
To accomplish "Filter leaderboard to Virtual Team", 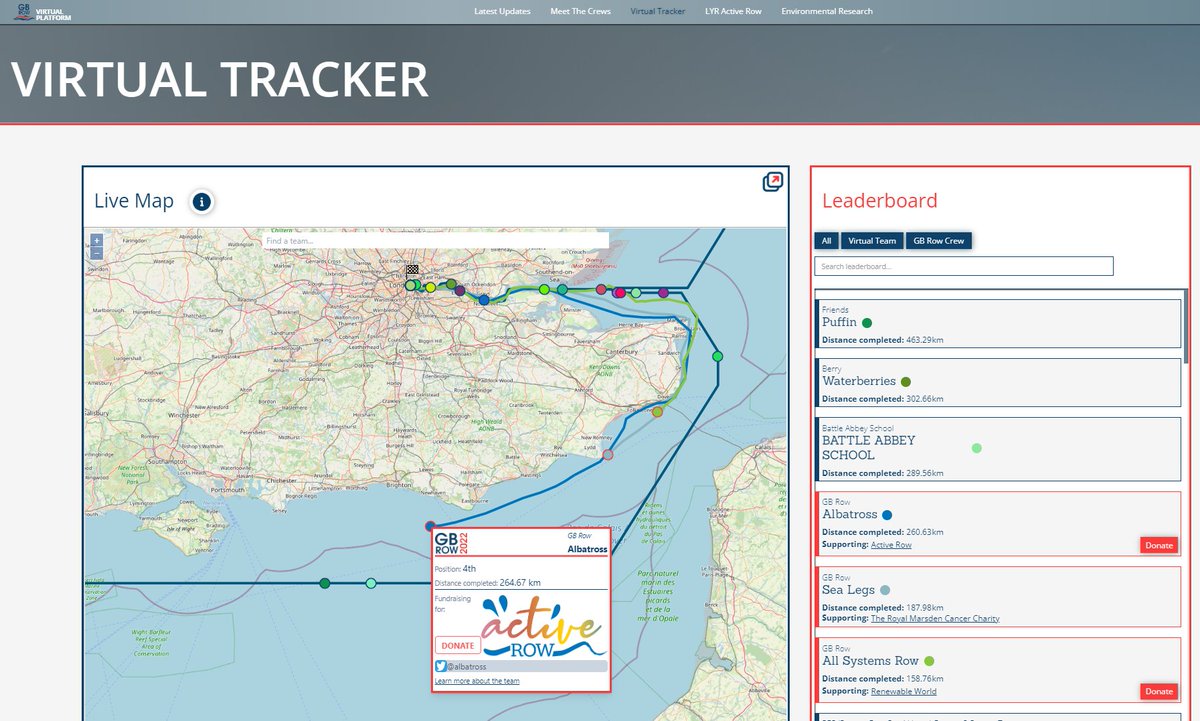I will [872, 241].
